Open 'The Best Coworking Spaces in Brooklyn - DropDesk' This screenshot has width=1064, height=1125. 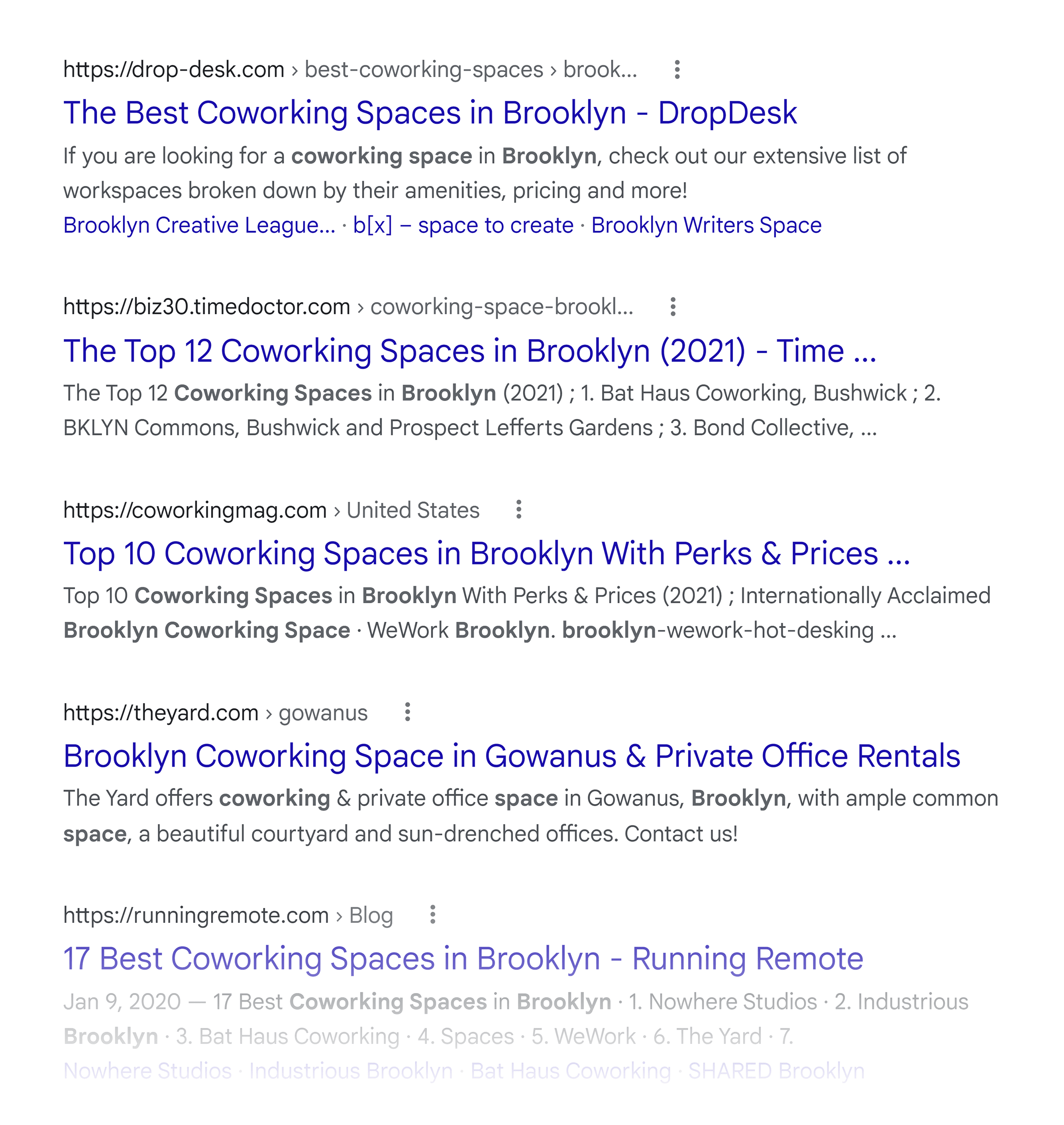click(x=430, y=113)
